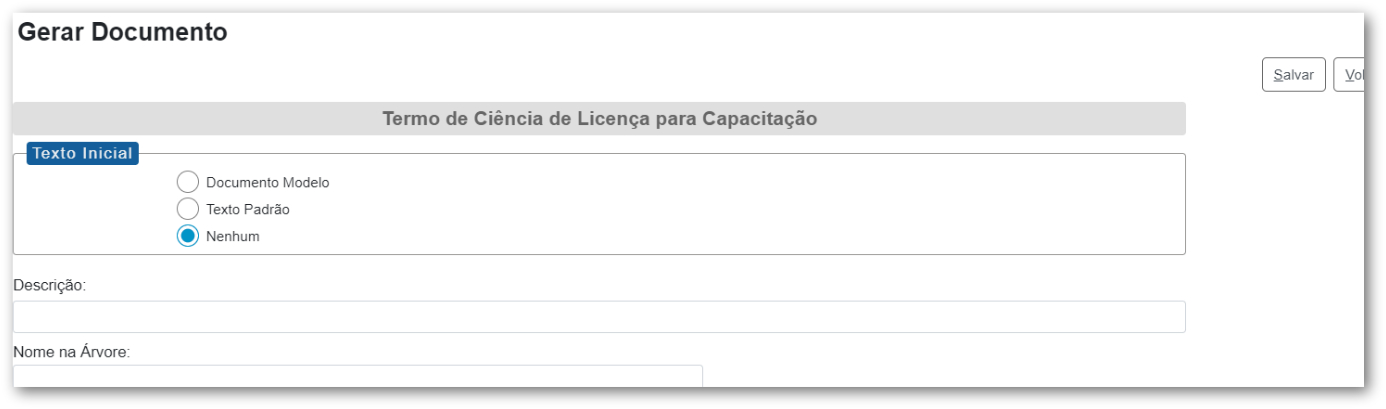The width and height of the screenshot is (1386, 409).
Task: Click the Salvar button
Action: [1293, 75]
